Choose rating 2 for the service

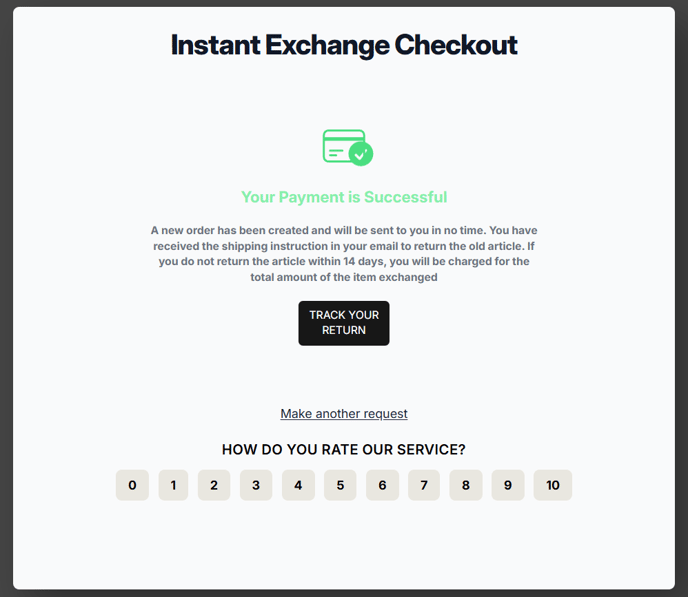coord(214,485)
